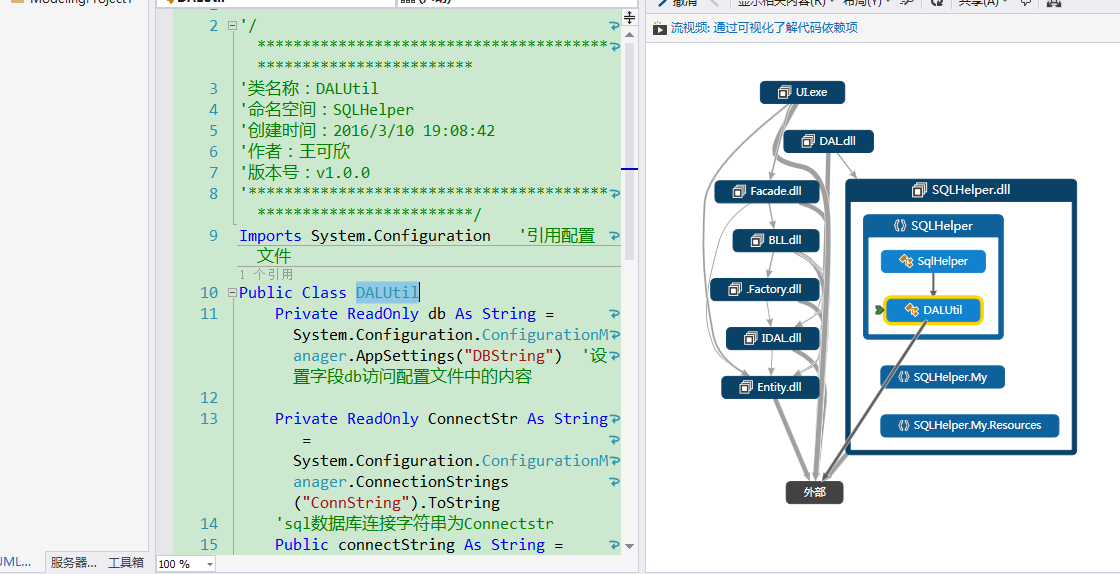Screen dimensions: 1120x574
Task: Select the Entity.dll assembly node
Action: tap(770, 387)
